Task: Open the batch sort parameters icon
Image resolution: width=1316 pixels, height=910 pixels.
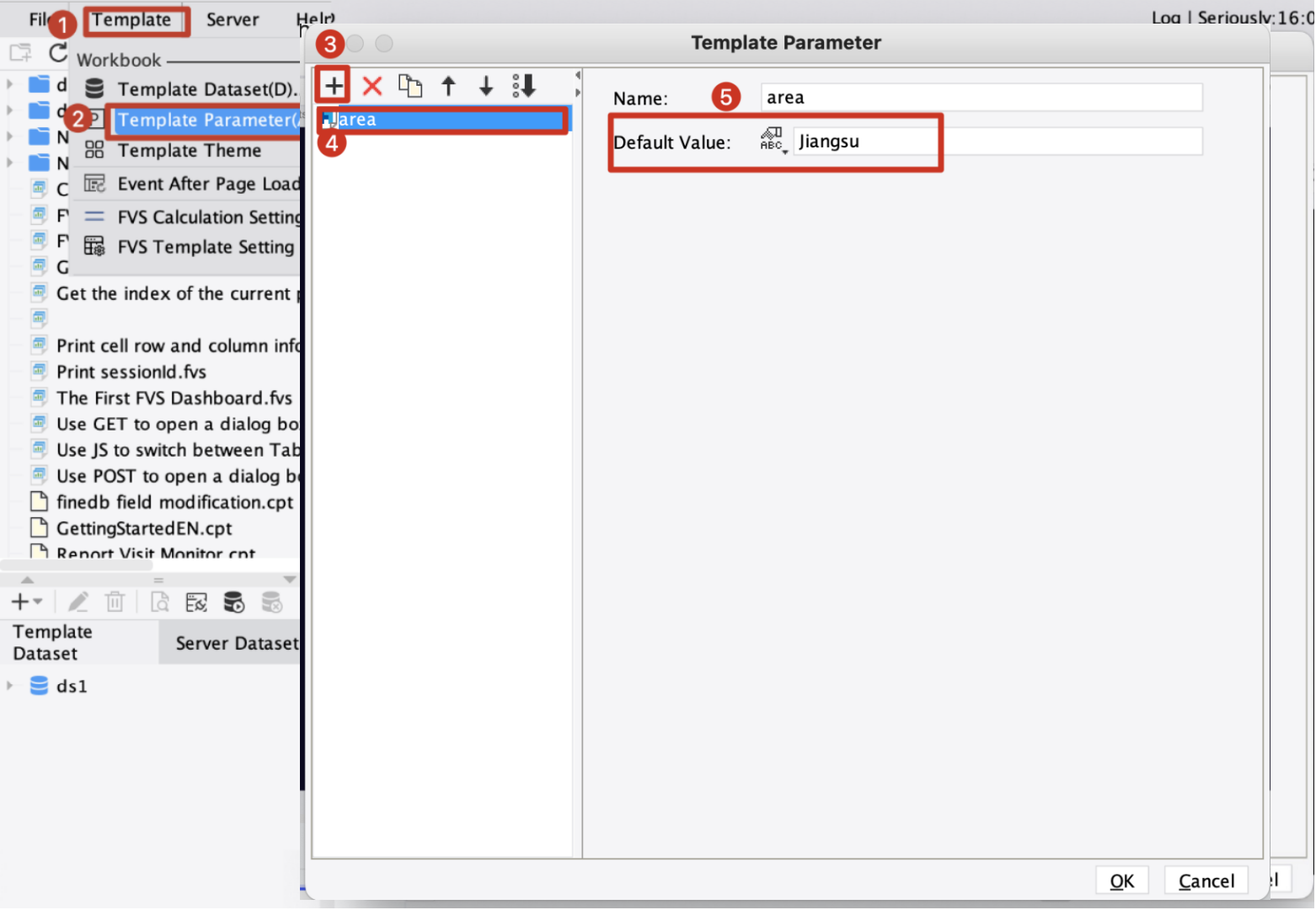Action: click(523, 85)
